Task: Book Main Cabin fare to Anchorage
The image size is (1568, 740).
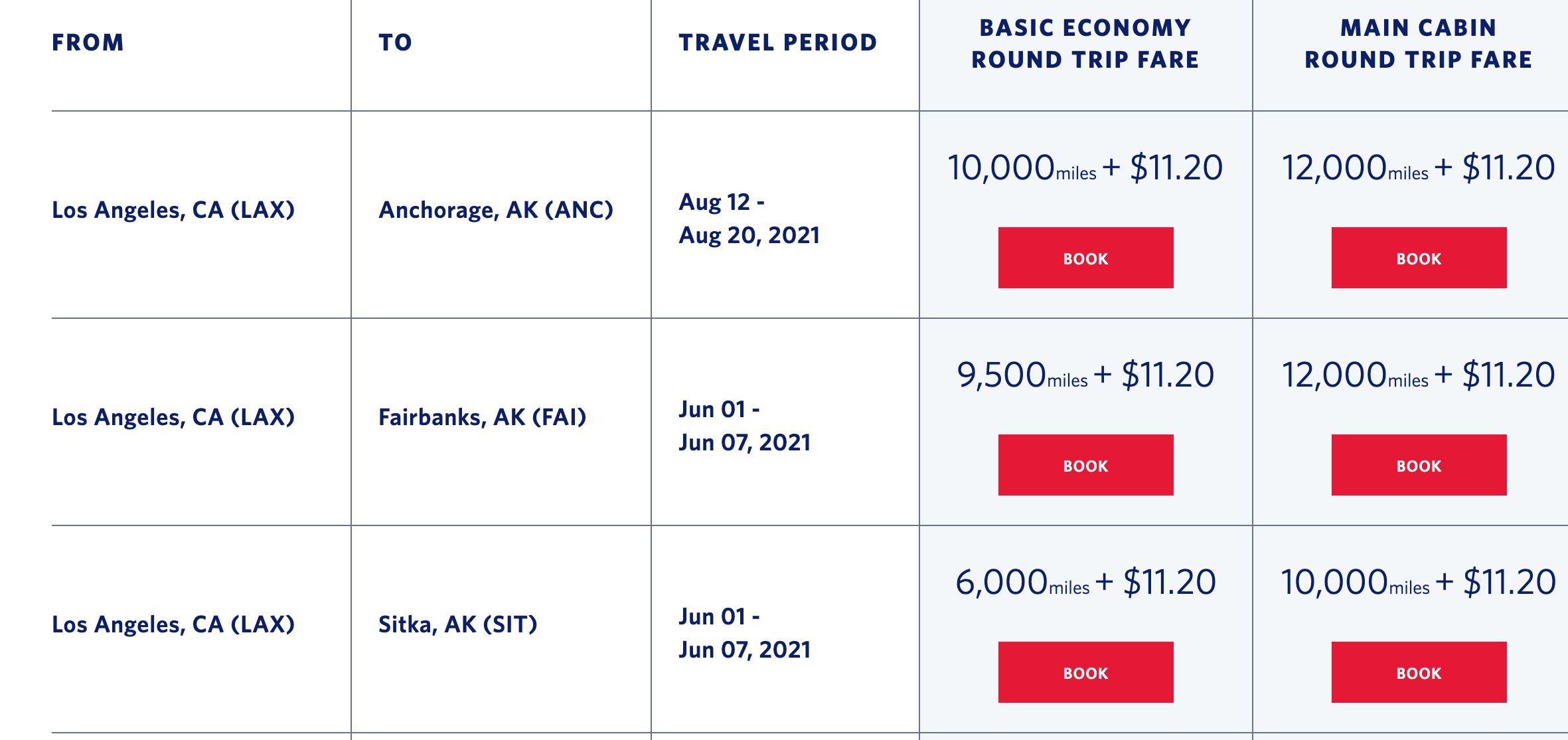Action: point(1419,258)
